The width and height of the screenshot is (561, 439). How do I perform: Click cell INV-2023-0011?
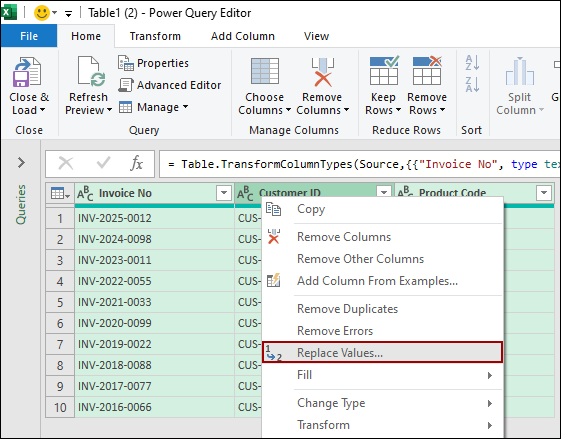pyautogui.click(x=154, y=260)
